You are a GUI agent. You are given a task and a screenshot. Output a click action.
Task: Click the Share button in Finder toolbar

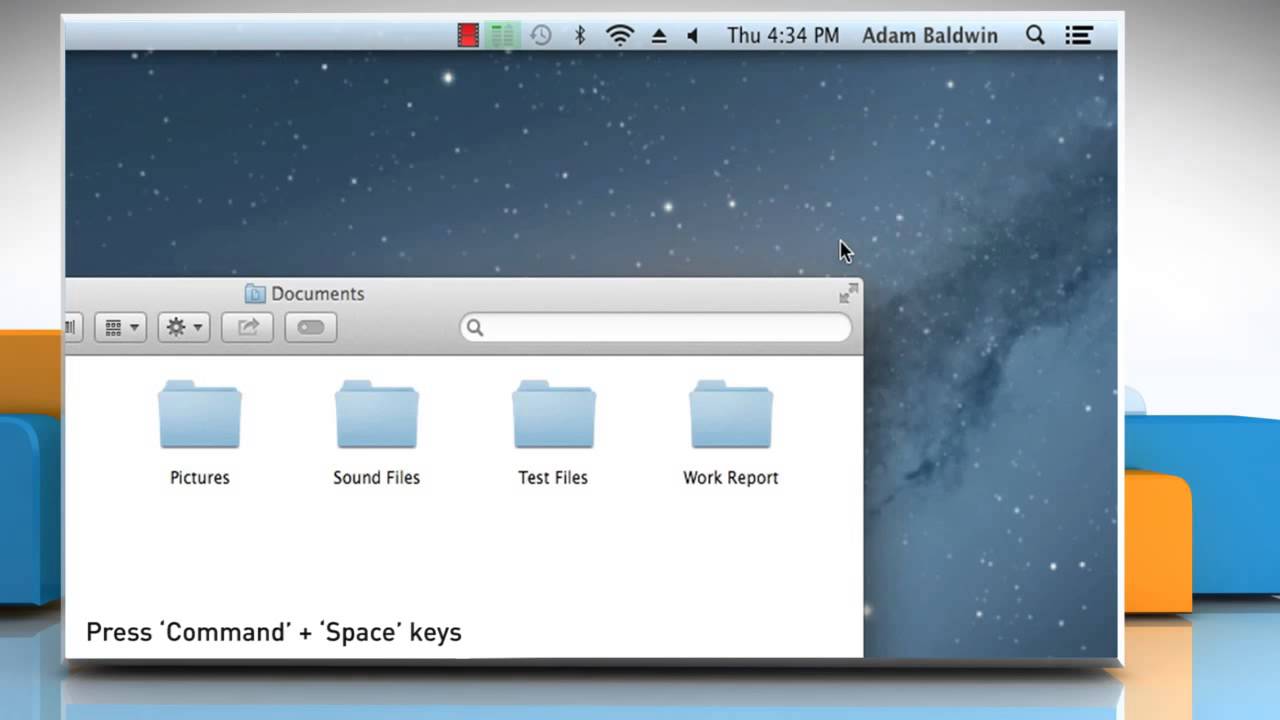coord(247,327)
